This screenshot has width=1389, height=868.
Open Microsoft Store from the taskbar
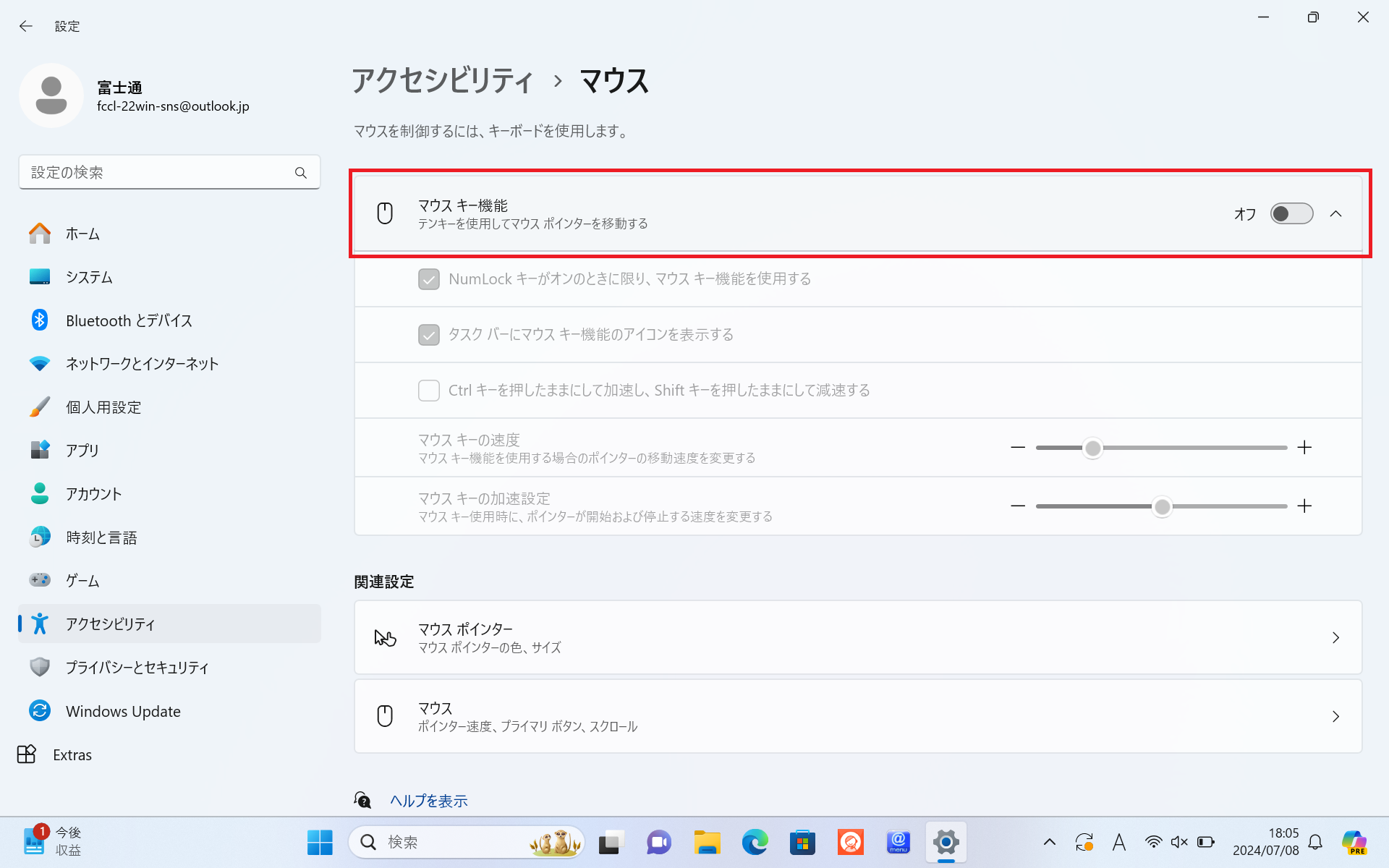click(802, 842)
